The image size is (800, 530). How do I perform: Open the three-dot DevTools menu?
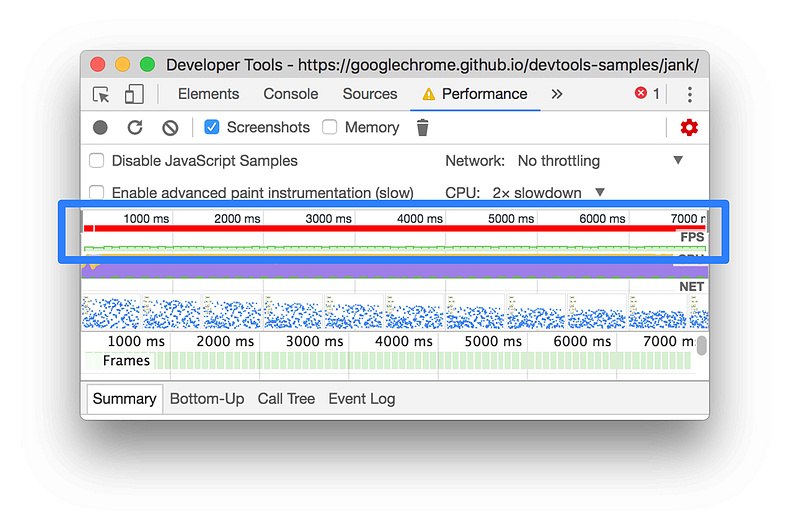pyautogui.click(x=689, y=94)
